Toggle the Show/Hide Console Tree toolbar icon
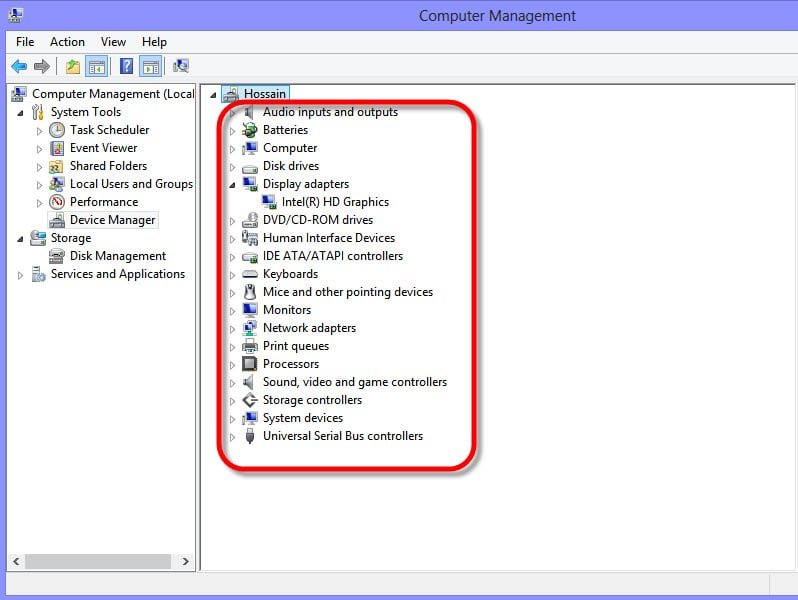 [96, 66]
